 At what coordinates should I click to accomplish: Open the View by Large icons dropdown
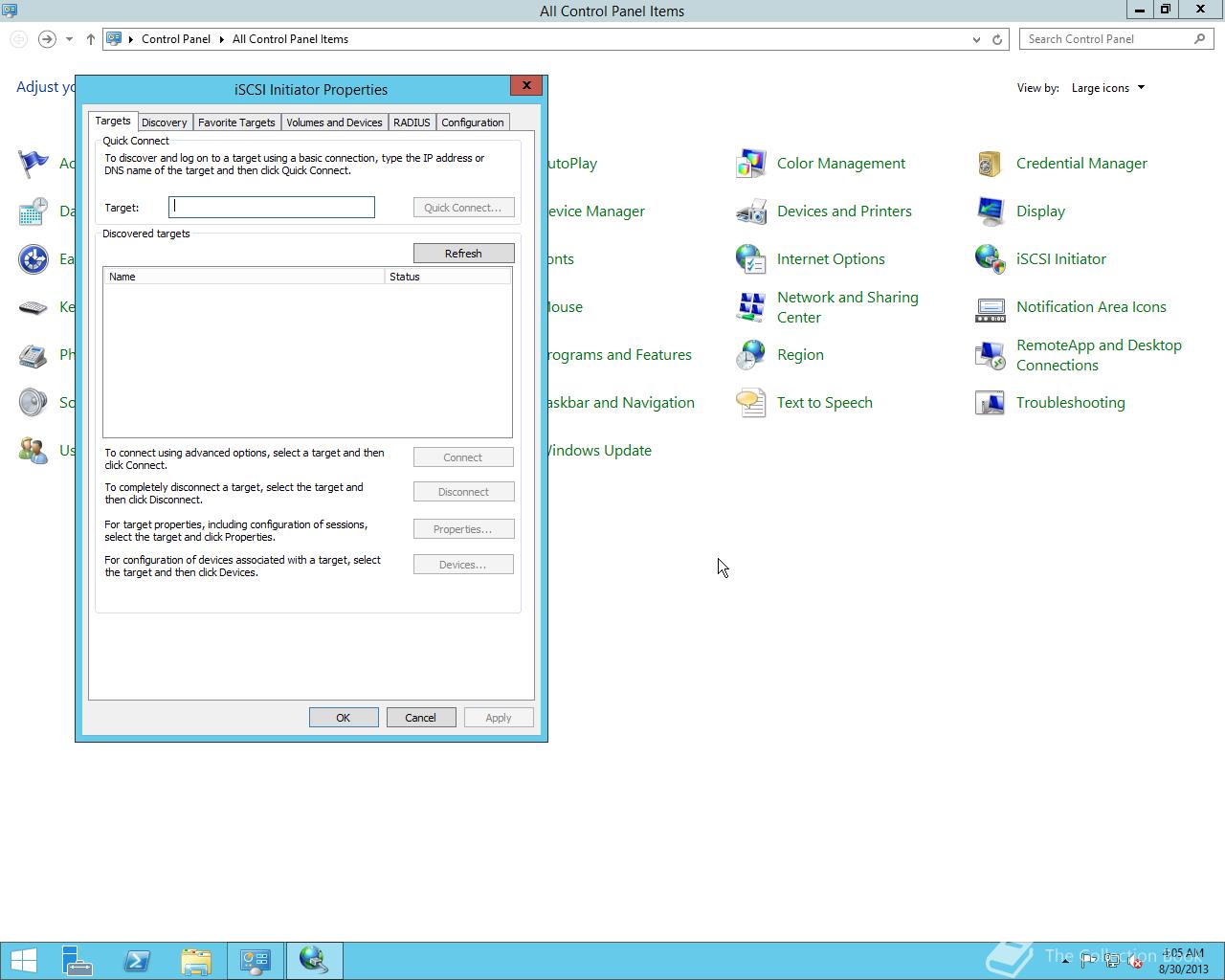pos(1108,88)
